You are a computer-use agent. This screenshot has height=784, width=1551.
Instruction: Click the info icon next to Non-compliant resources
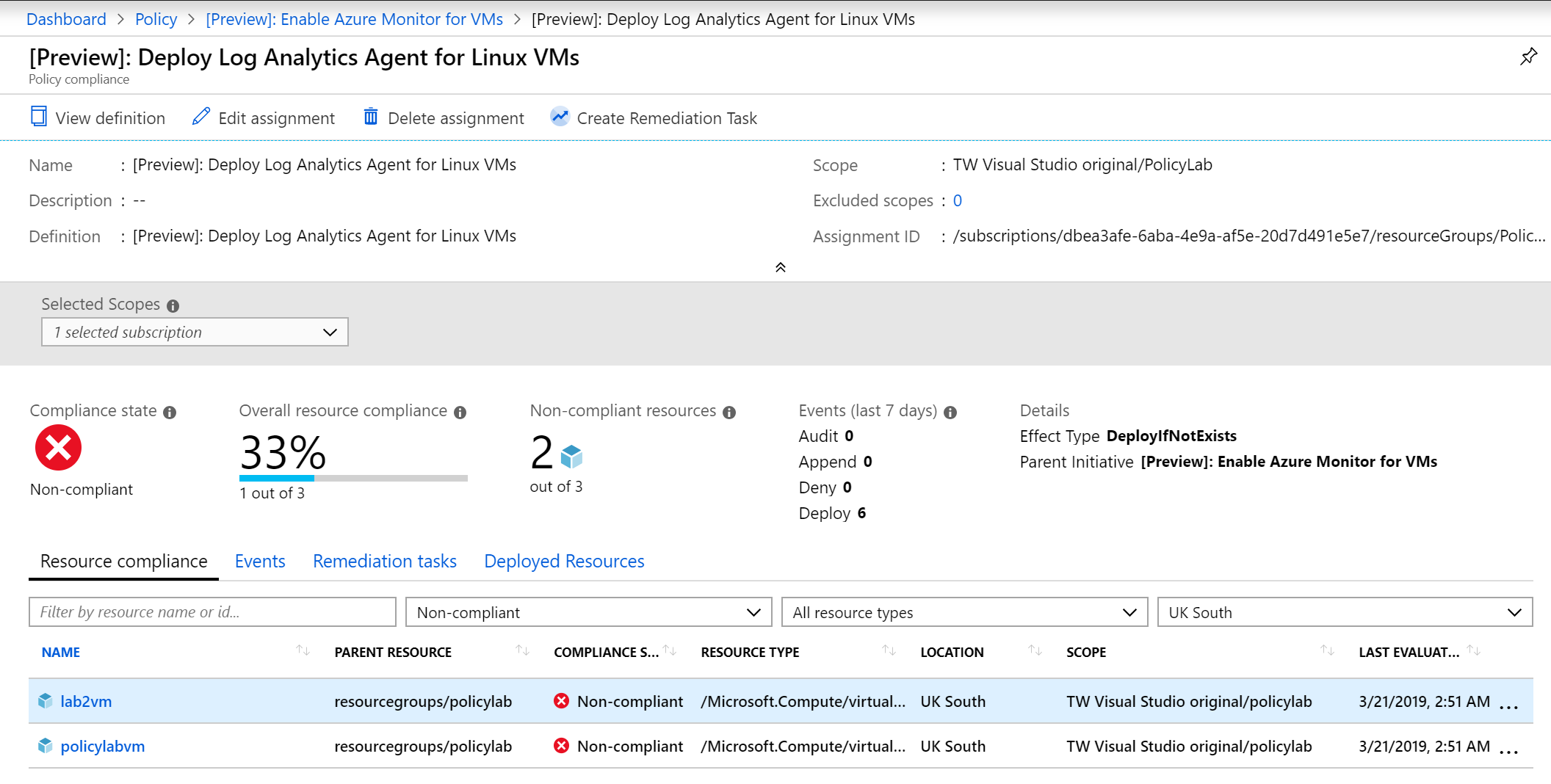click(729, 412)
